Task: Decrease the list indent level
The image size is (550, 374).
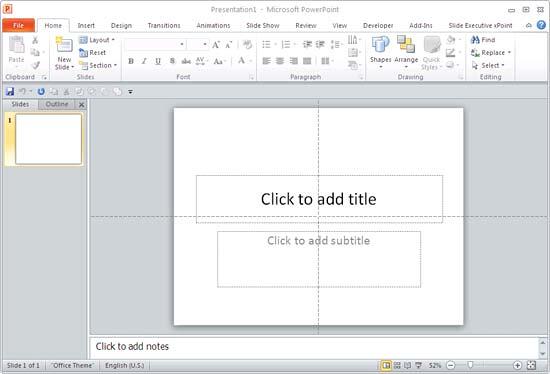Action: [307, 45]
